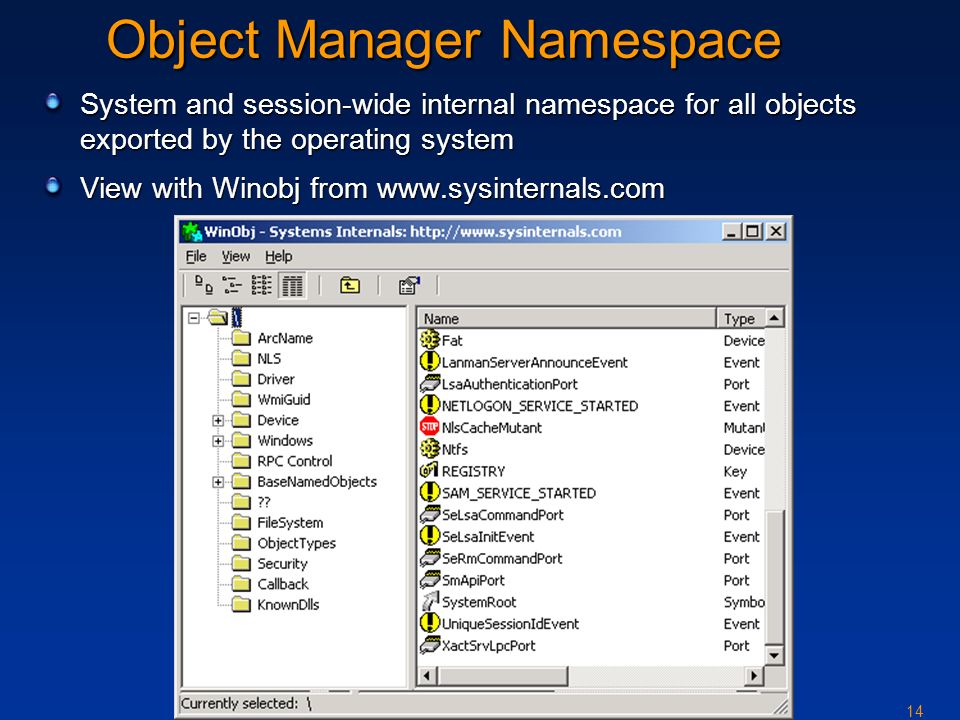Select the SystemRoot entry name
Viewport: 960px width, 720px height.
point(479,602)
